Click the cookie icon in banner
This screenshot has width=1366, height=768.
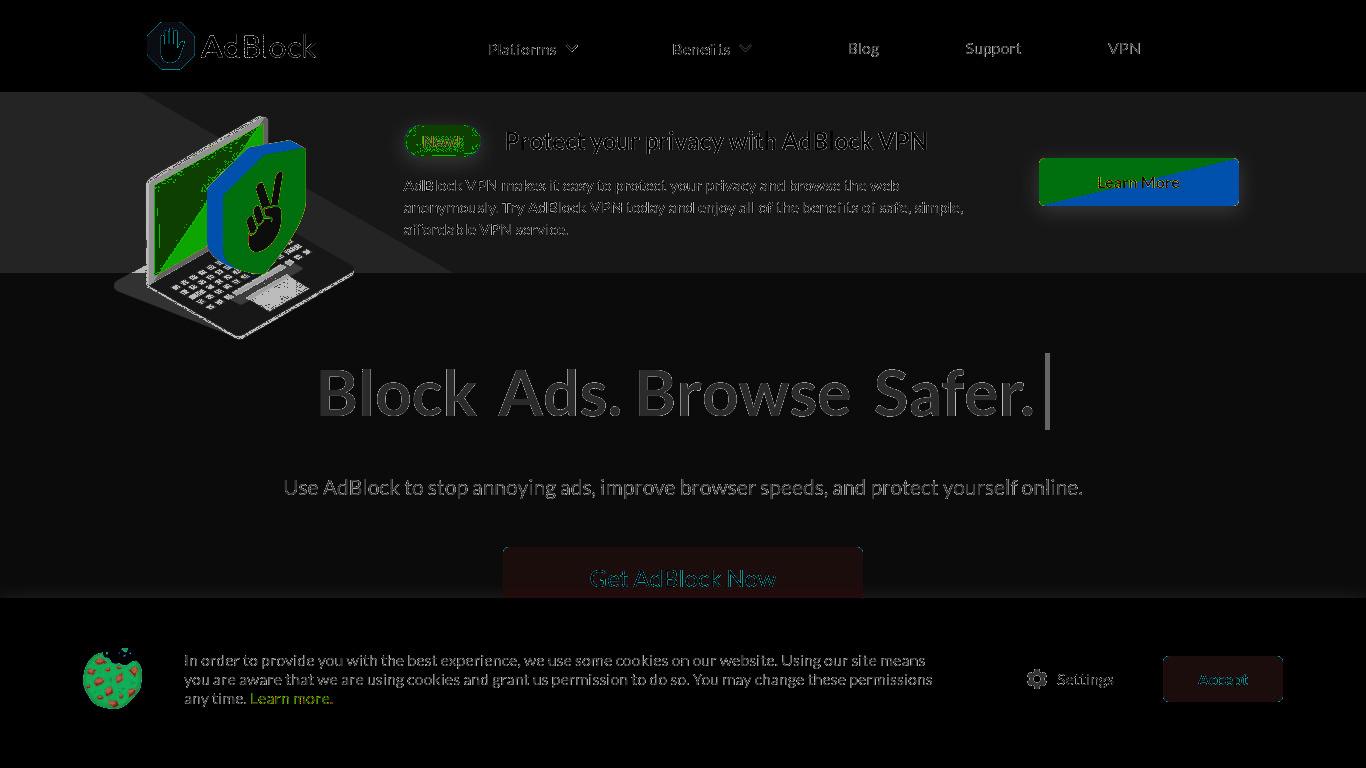pyautogui.click(x=113, y=678)
